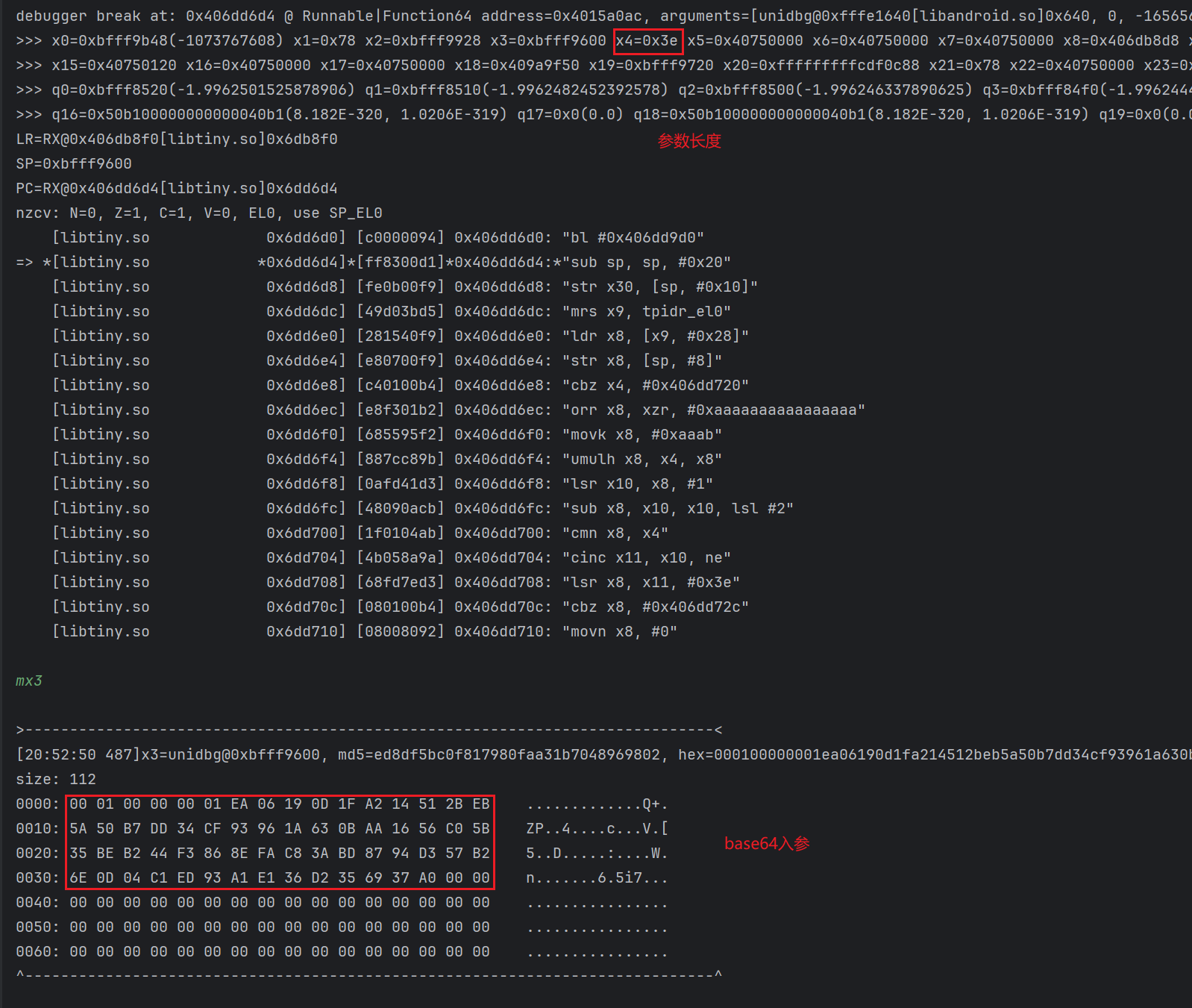Image resolution: width=1192 pixels, height=1008 pixels.
Task: Click the [c0000094] opcode bytes
Action: click(401, 237)
